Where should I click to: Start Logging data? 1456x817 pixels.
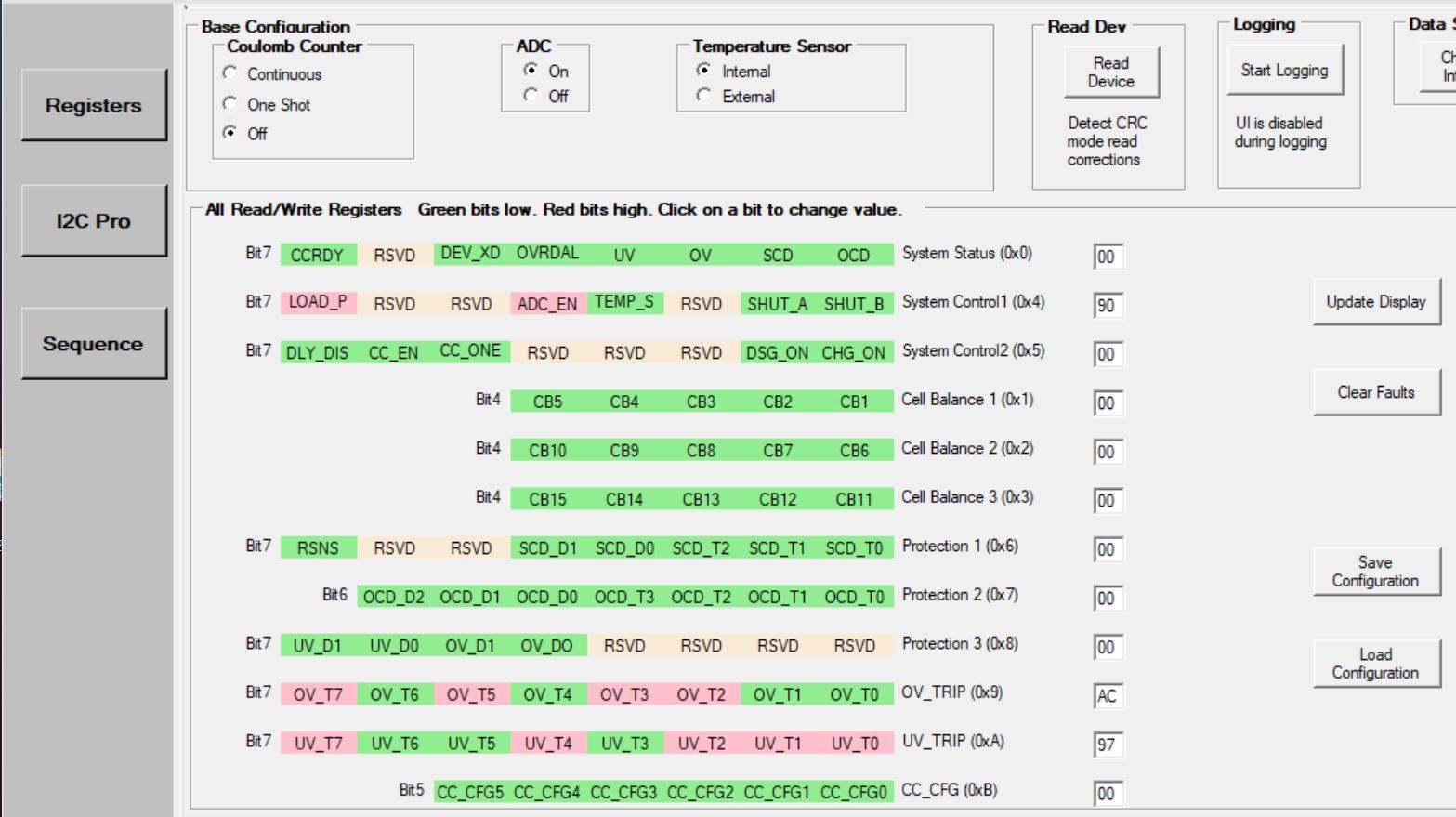pyautogui.click(x=1284, y=70)
